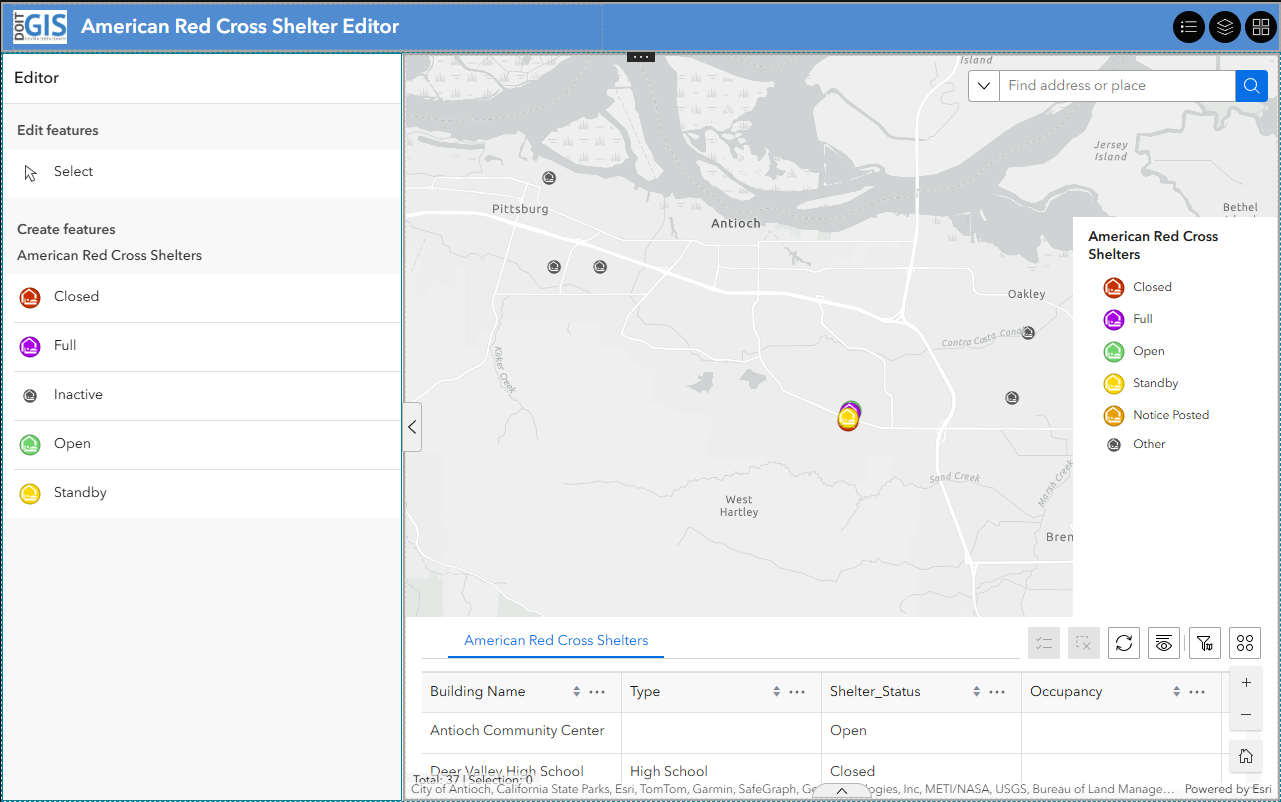Viewport: 1281px width, 802px height.
Task: Click the stacked colored shelter markers on map
Action: click(849, 416)
